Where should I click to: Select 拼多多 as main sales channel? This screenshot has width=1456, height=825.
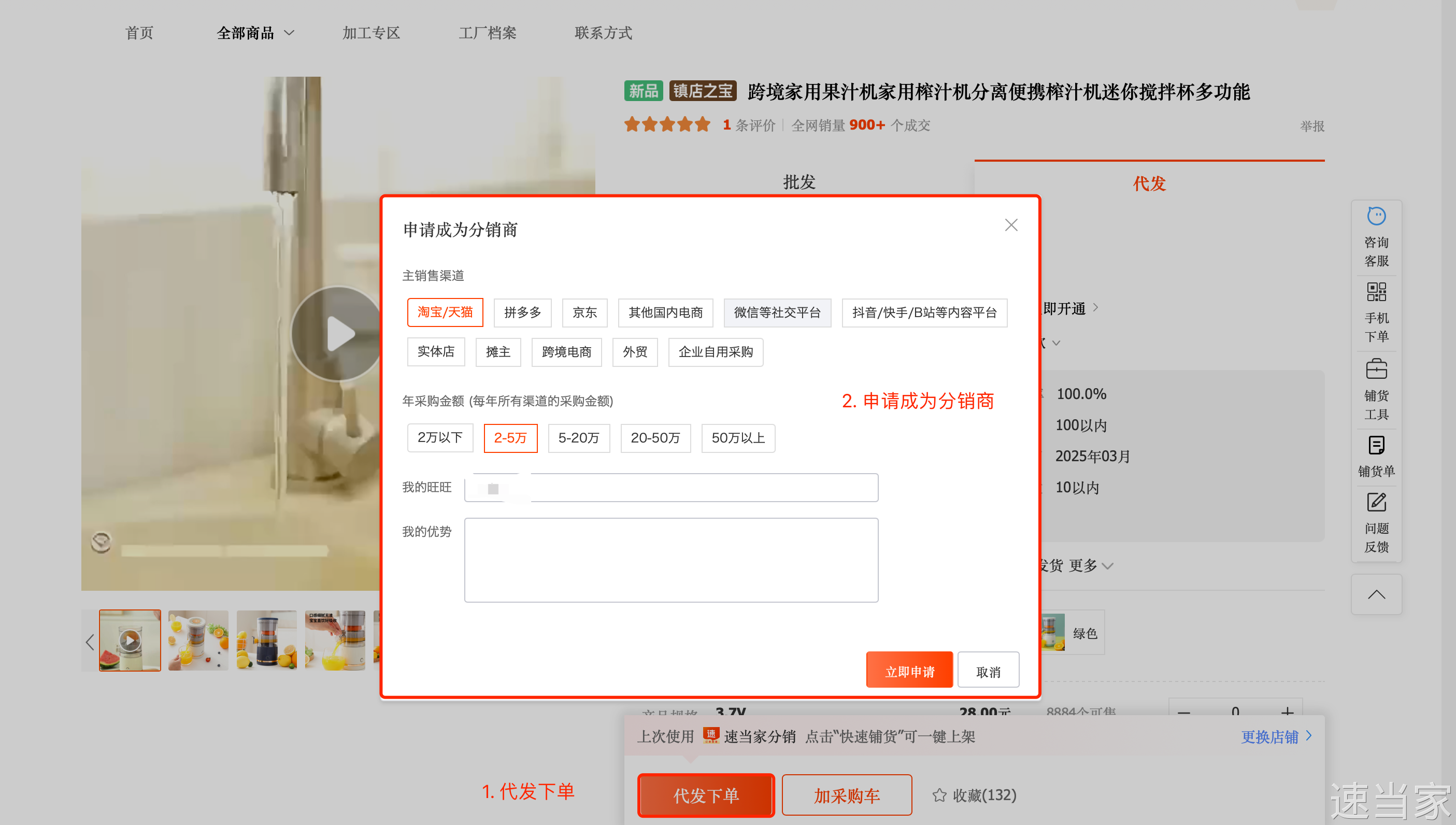(x=522, y=312)
